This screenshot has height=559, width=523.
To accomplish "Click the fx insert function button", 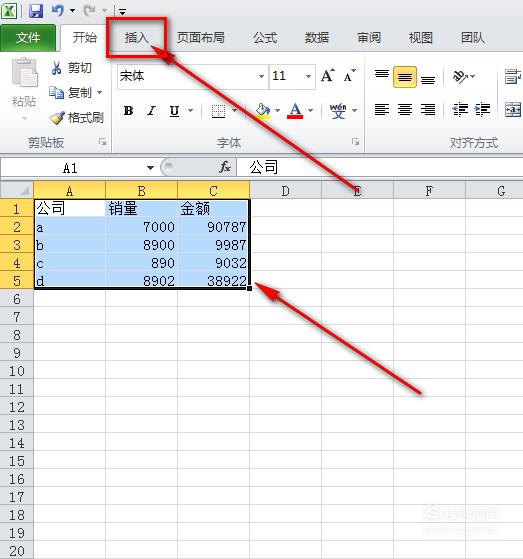I will point(225,167).
